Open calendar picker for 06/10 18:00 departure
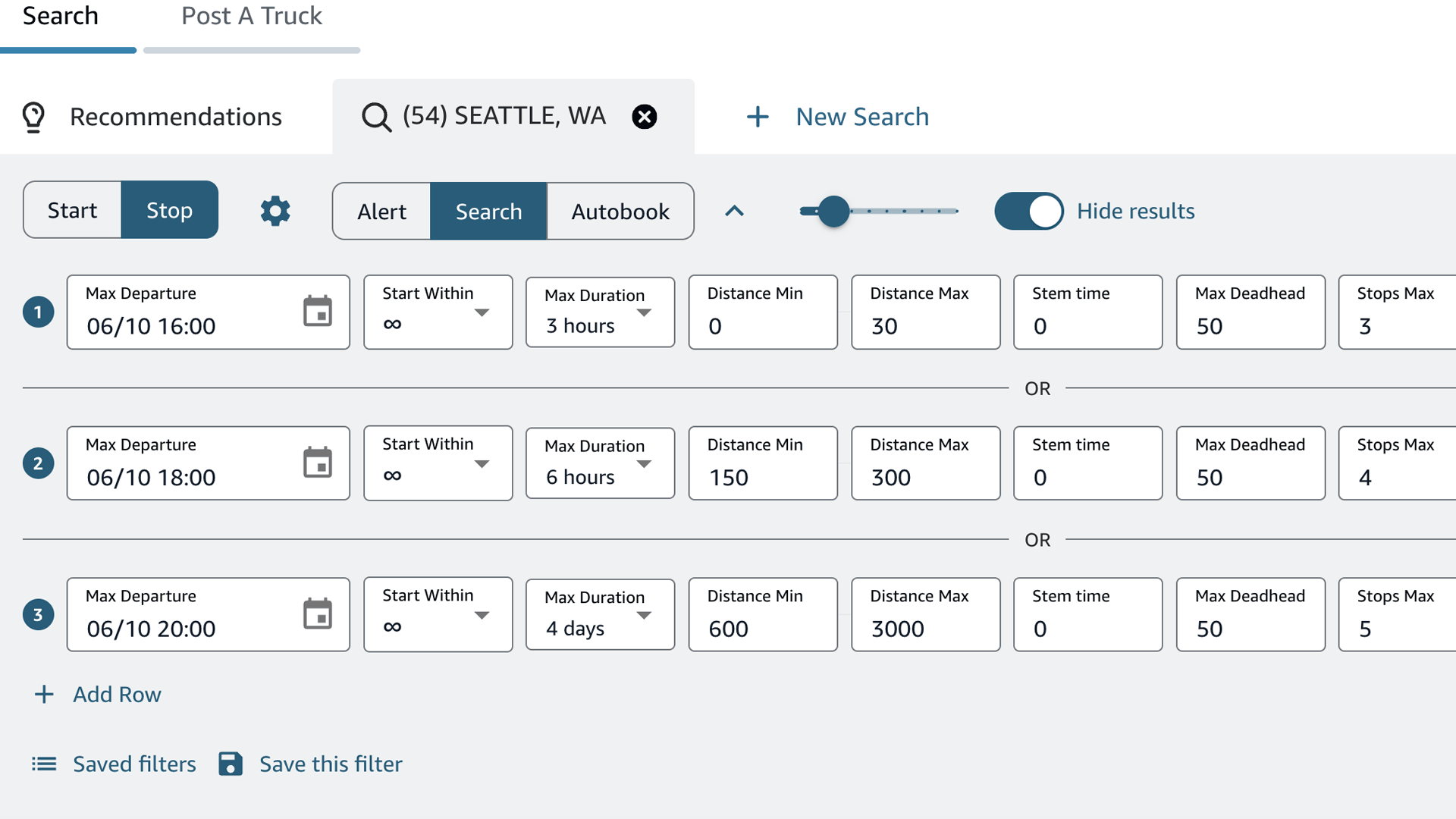The image size is (1456, 819). pos(318,463)
